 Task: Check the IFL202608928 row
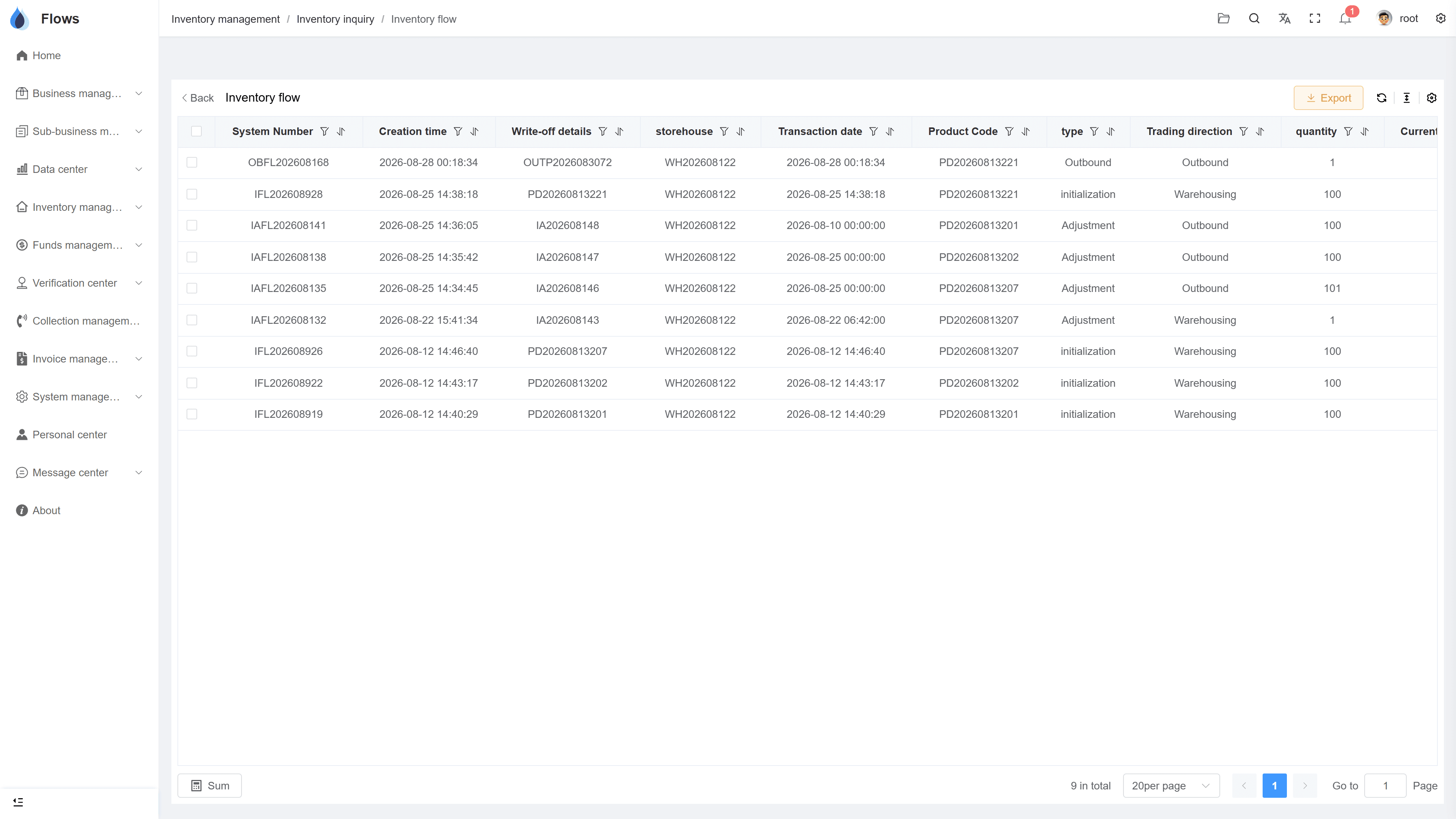[192, 195]
